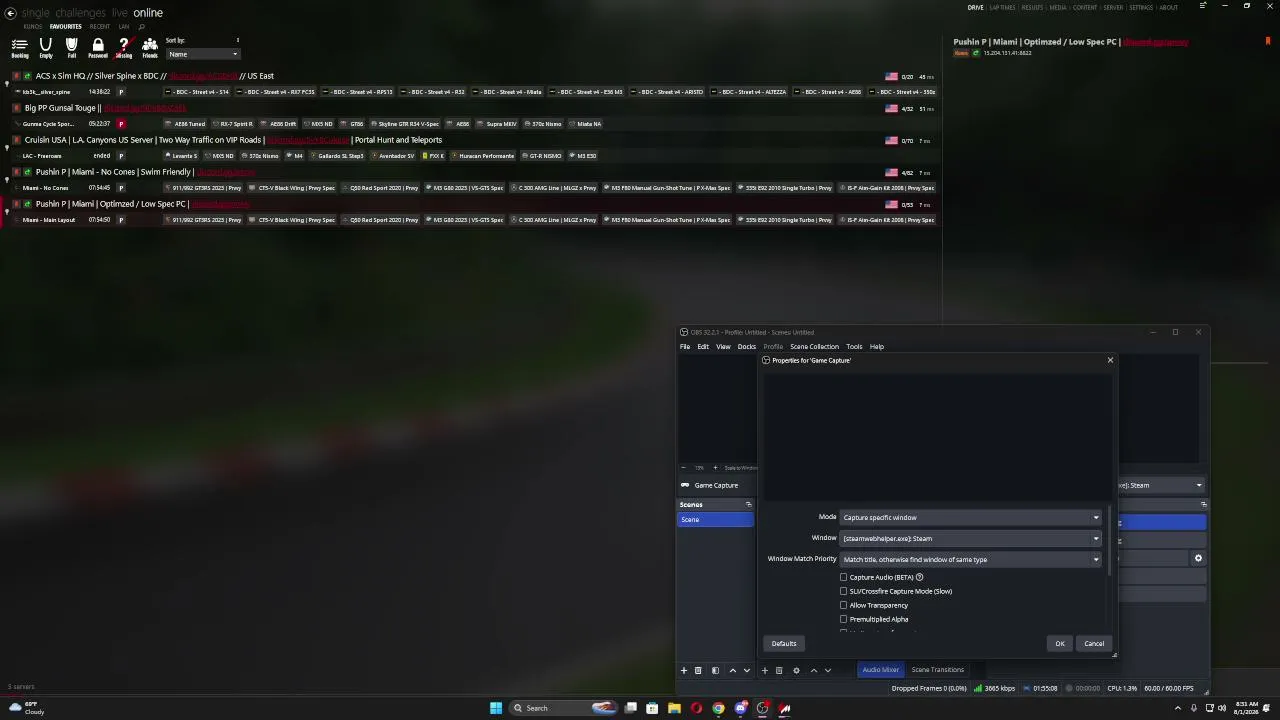Image resolution: width=1280 pixels, height=720 pixels.
Task: Switch to the RECENT server tab
Action: point(100,27)
